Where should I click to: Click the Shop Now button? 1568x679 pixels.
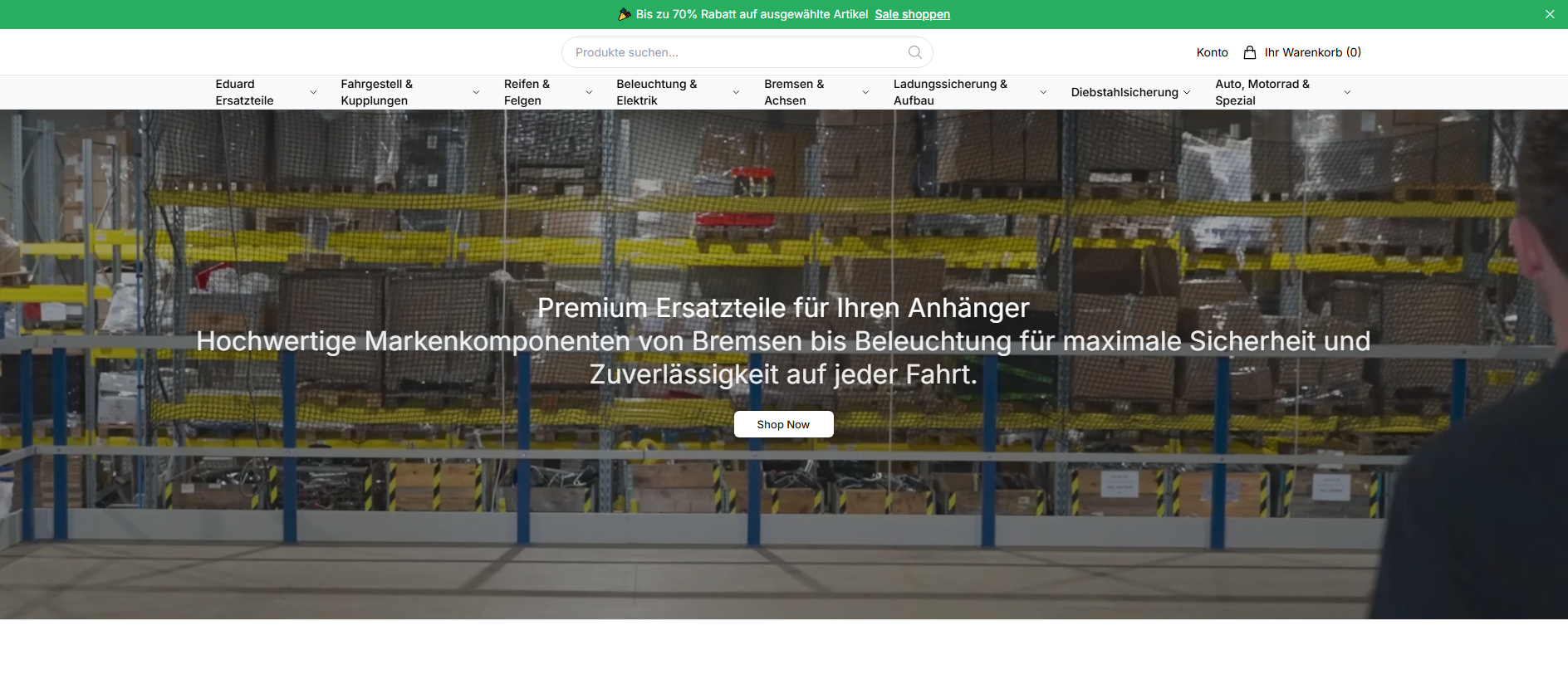(x=783, y=424)
